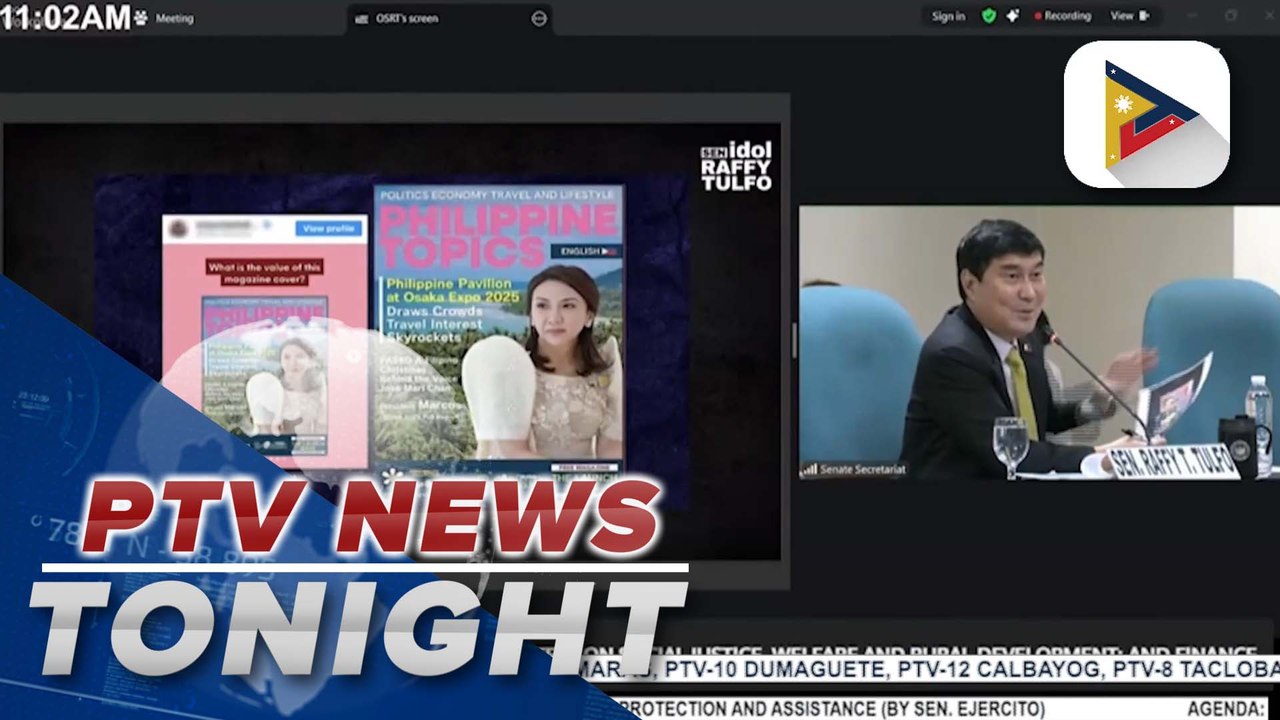Click the signal bars icon beside Senate Secretariat
This screenshot has height=720, width=1280.
[x=809, y=469]
